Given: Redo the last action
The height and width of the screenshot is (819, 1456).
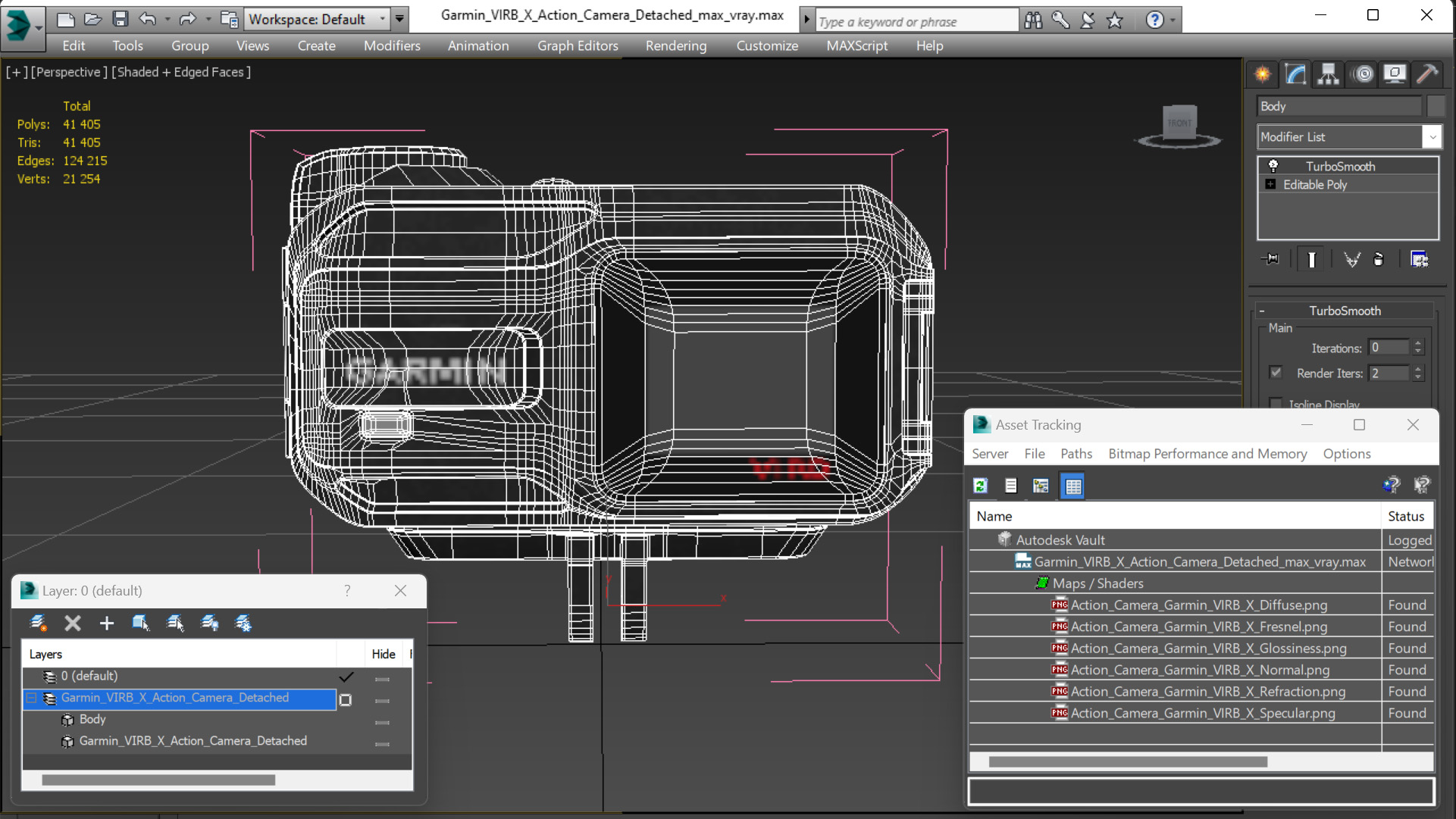Looking at the screenshot, I should (187, 19).
